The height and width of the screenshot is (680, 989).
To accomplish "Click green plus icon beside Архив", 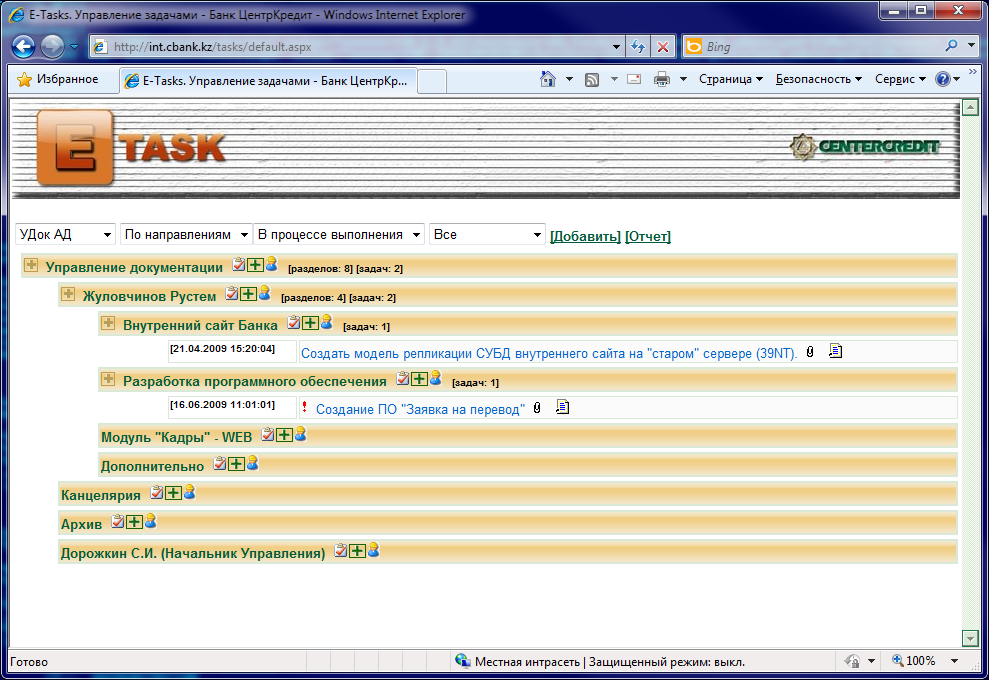I will point(134,521).
